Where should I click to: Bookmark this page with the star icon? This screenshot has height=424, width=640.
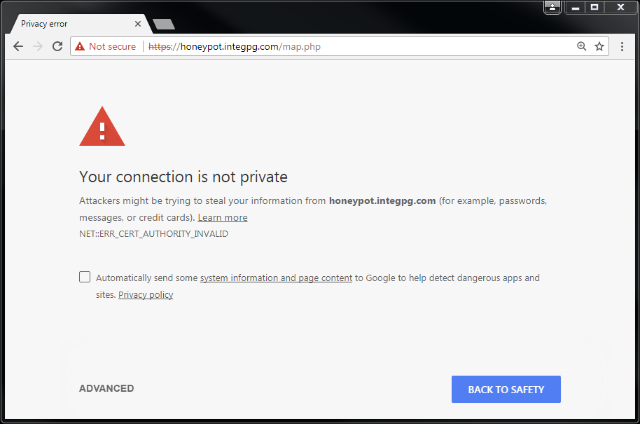[599, 47]
